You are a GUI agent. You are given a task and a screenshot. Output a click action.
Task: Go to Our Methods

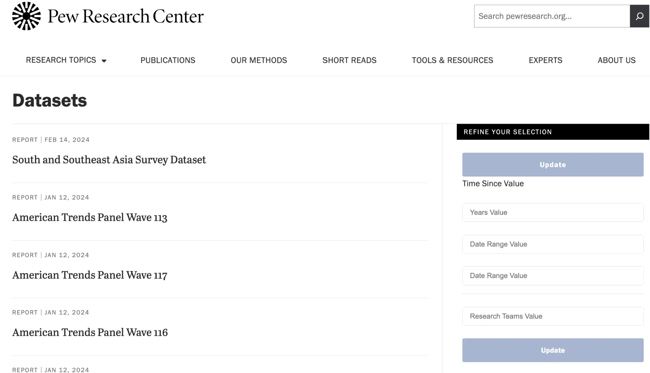[259, 60]
